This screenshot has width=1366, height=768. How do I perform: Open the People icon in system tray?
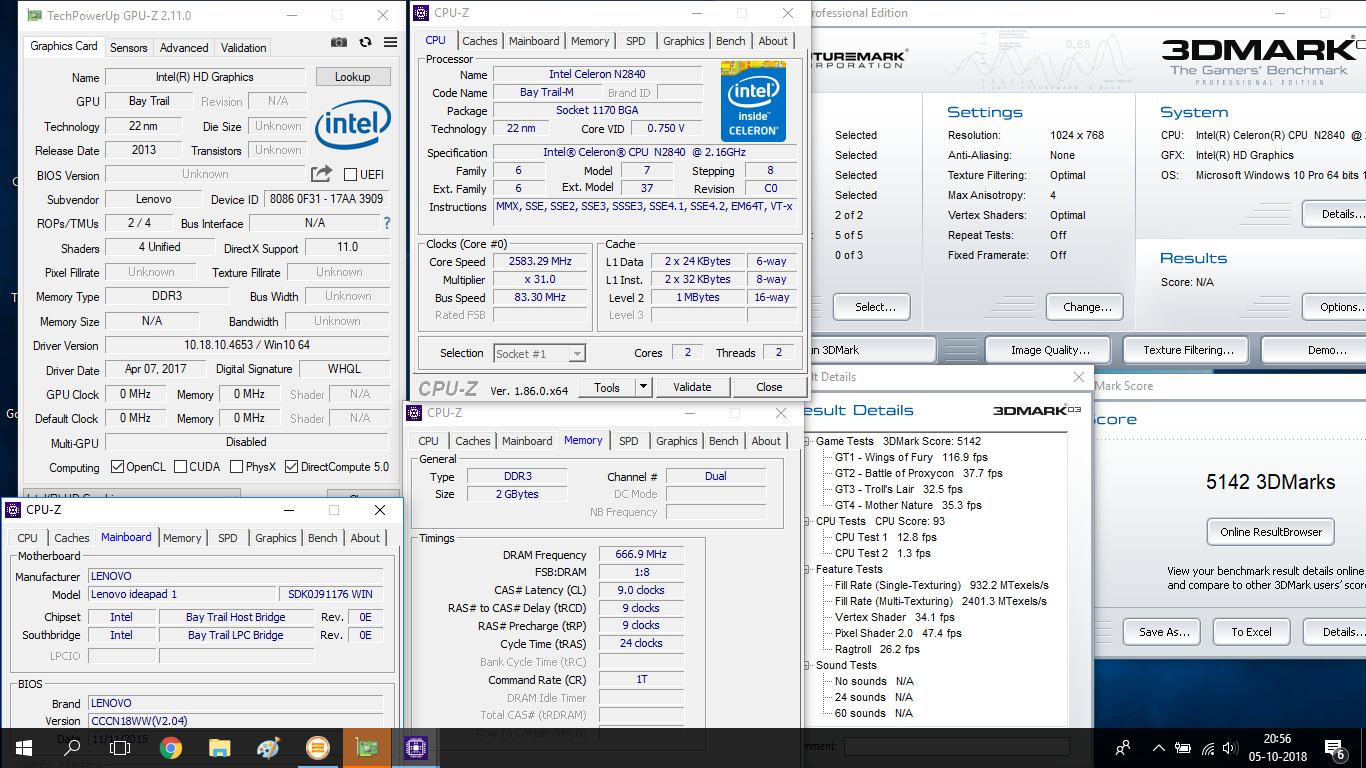1123,748
